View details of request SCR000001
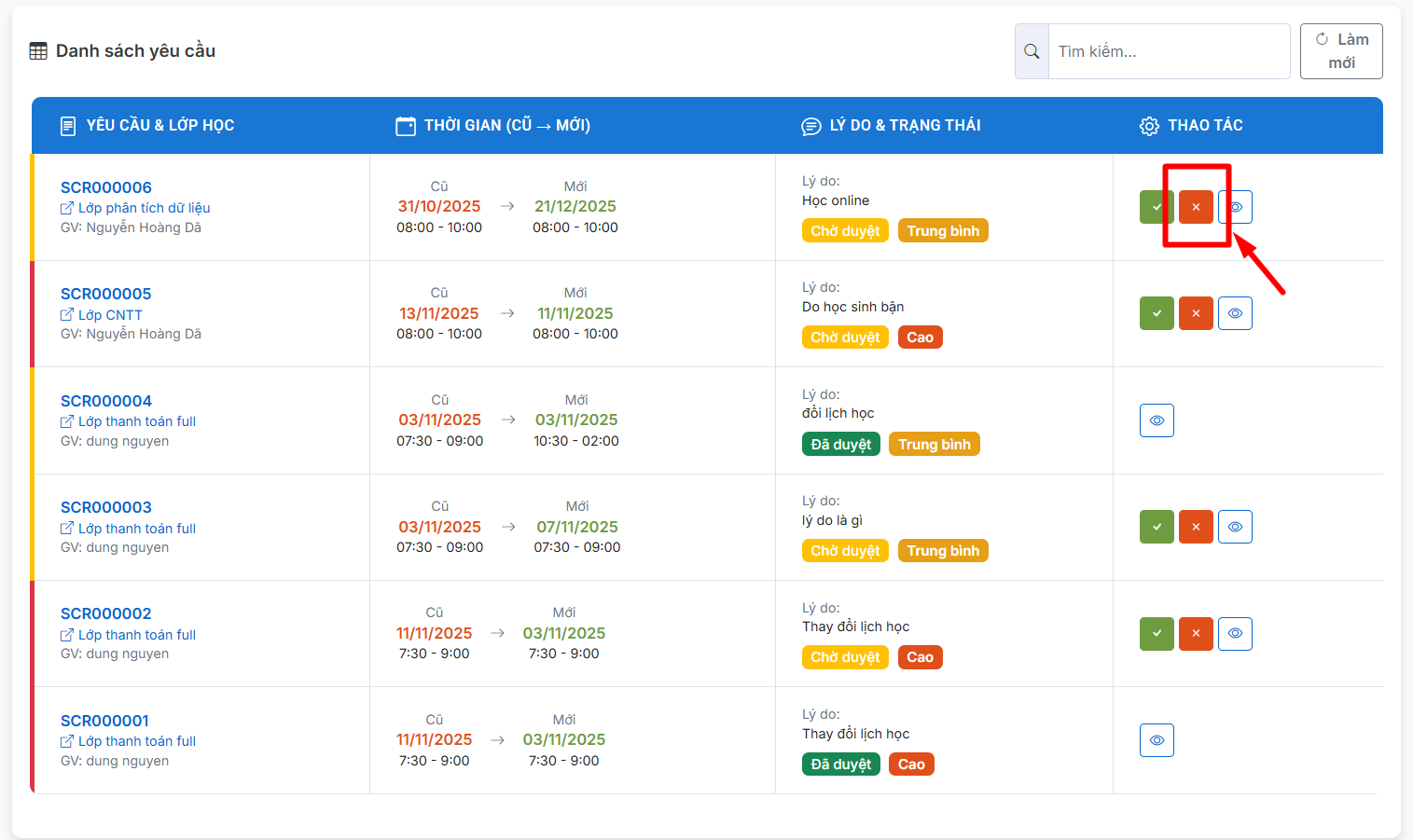Screen dimensions: 1413x840 coord(1157,740)
